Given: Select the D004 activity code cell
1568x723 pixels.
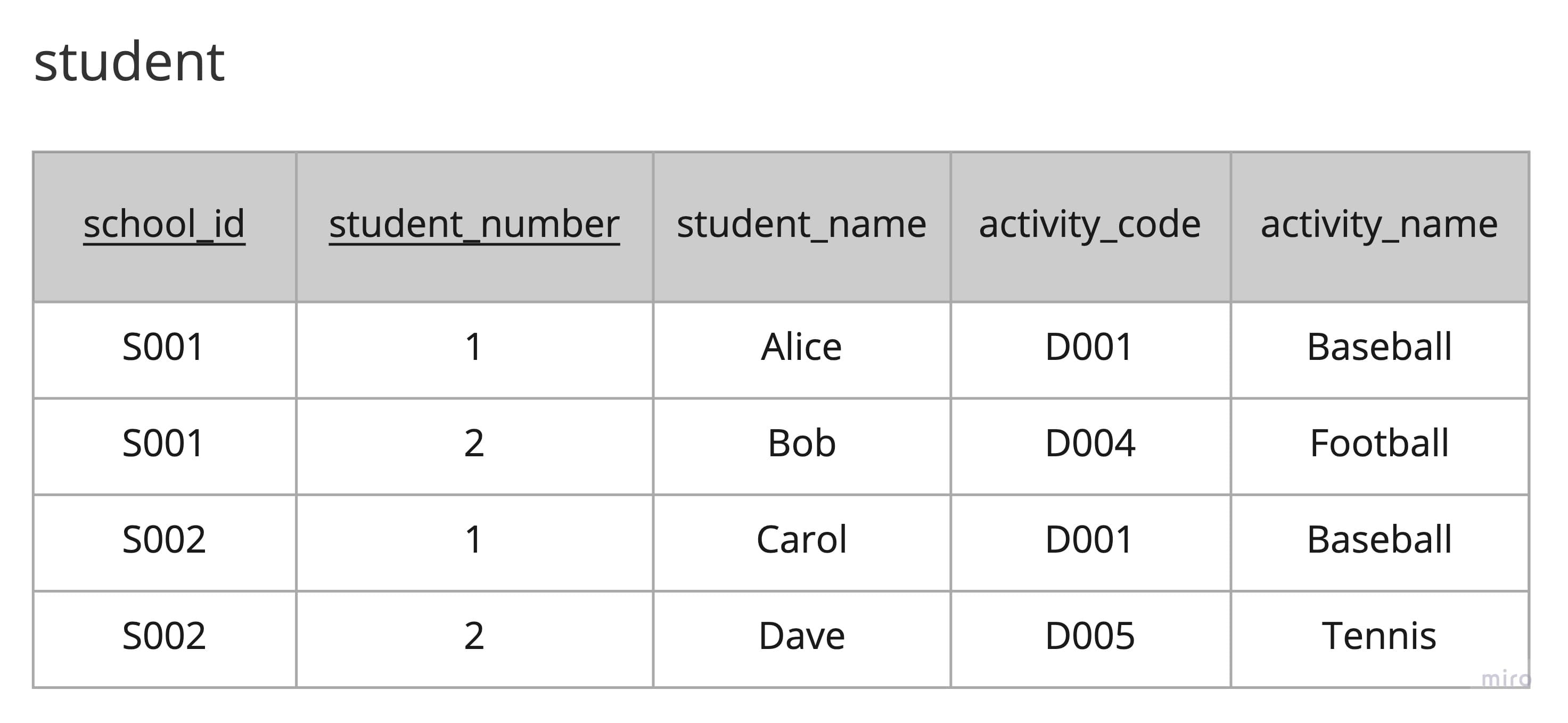Looking at the screenshot, I should point(1089,443).
